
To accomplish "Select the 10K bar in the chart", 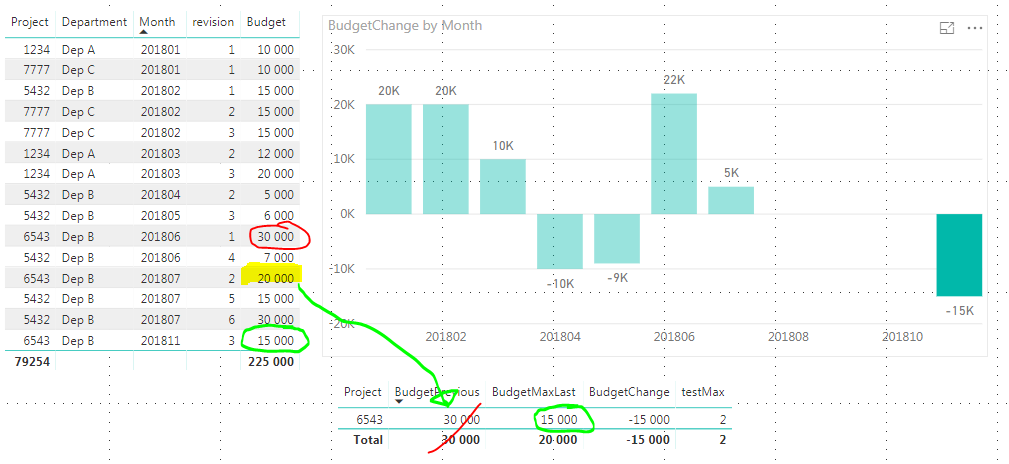I will click(503, 187).
